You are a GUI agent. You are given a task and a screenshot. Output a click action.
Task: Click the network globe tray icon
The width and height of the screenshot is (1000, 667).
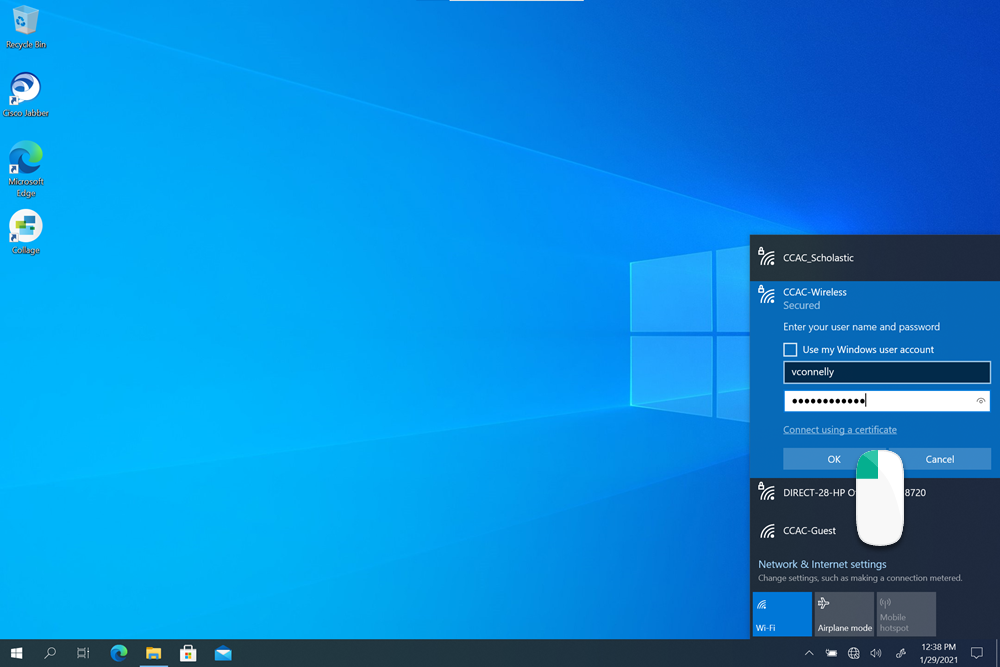(x=853, y=653)
